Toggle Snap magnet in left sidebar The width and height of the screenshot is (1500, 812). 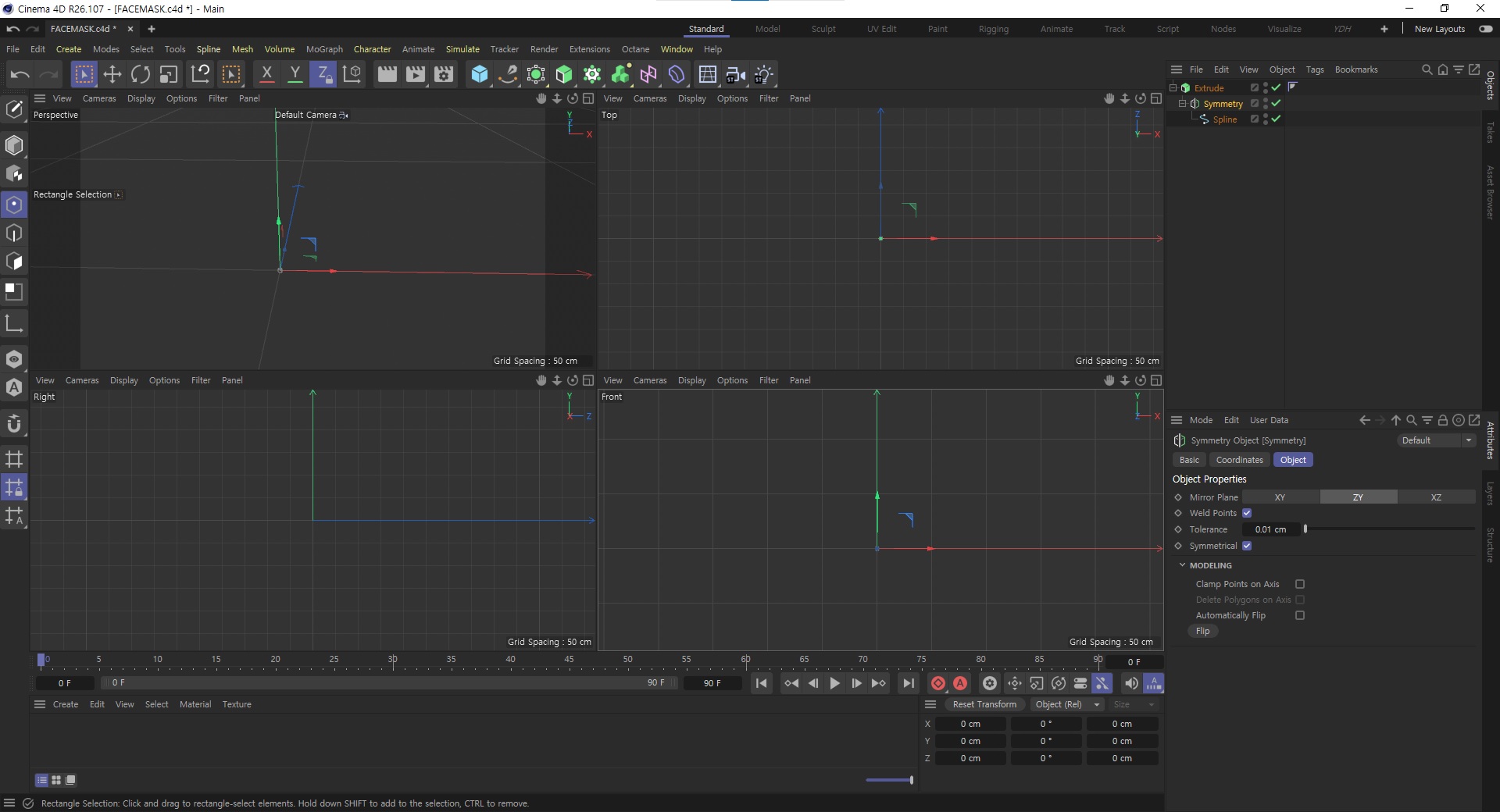tap(14, 424)
